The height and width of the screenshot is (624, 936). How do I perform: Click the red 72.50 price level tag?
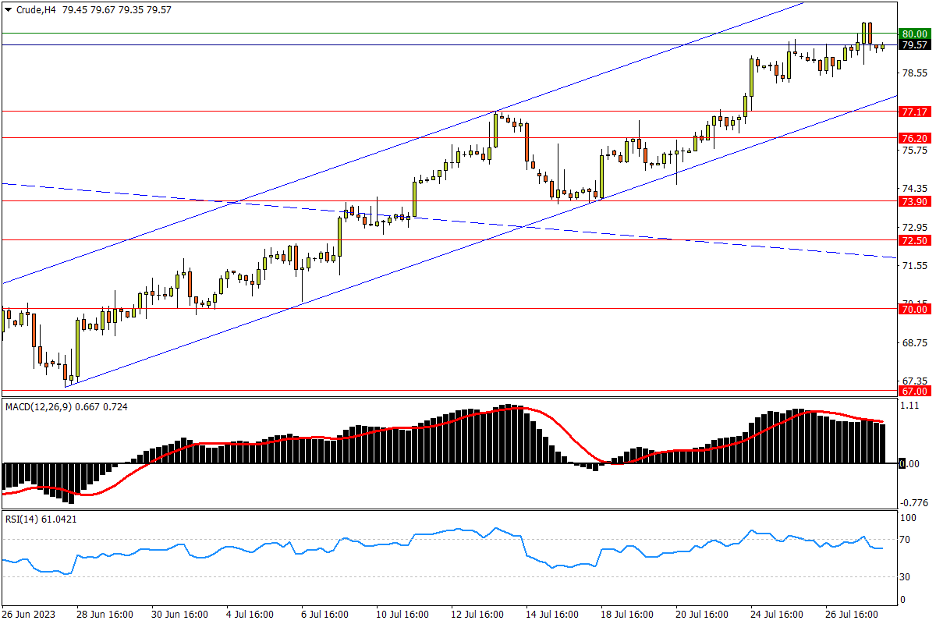pyautogui.click(x=915, y=240)
